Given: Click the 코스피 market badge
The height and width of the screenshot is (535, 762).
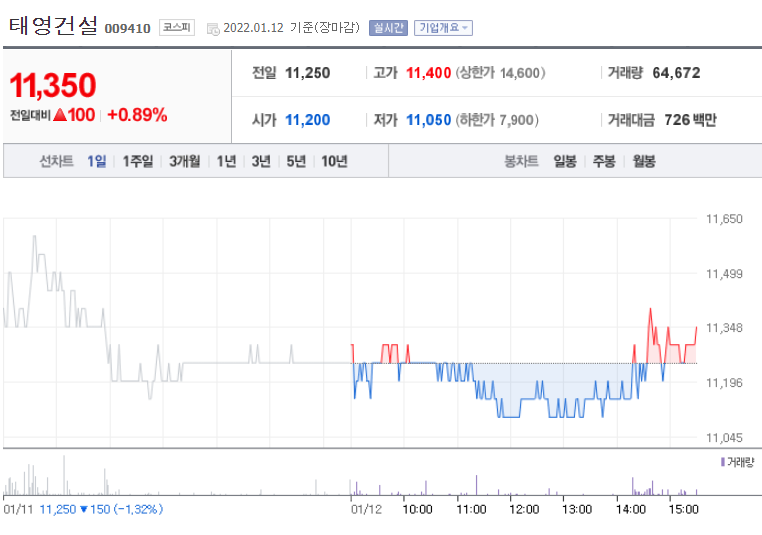Looking at the screenshot, I should [x=177, y=28].
